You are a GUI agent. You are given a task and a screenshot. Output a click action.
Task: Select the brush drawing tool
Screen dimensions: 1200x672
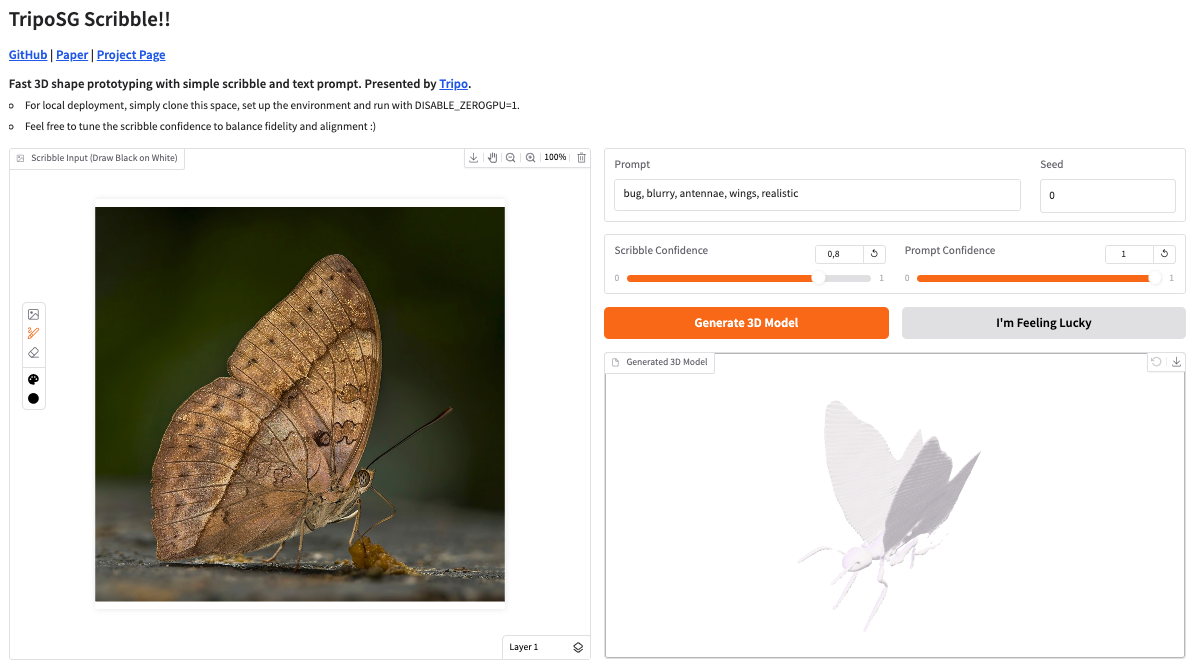(33, 333)
